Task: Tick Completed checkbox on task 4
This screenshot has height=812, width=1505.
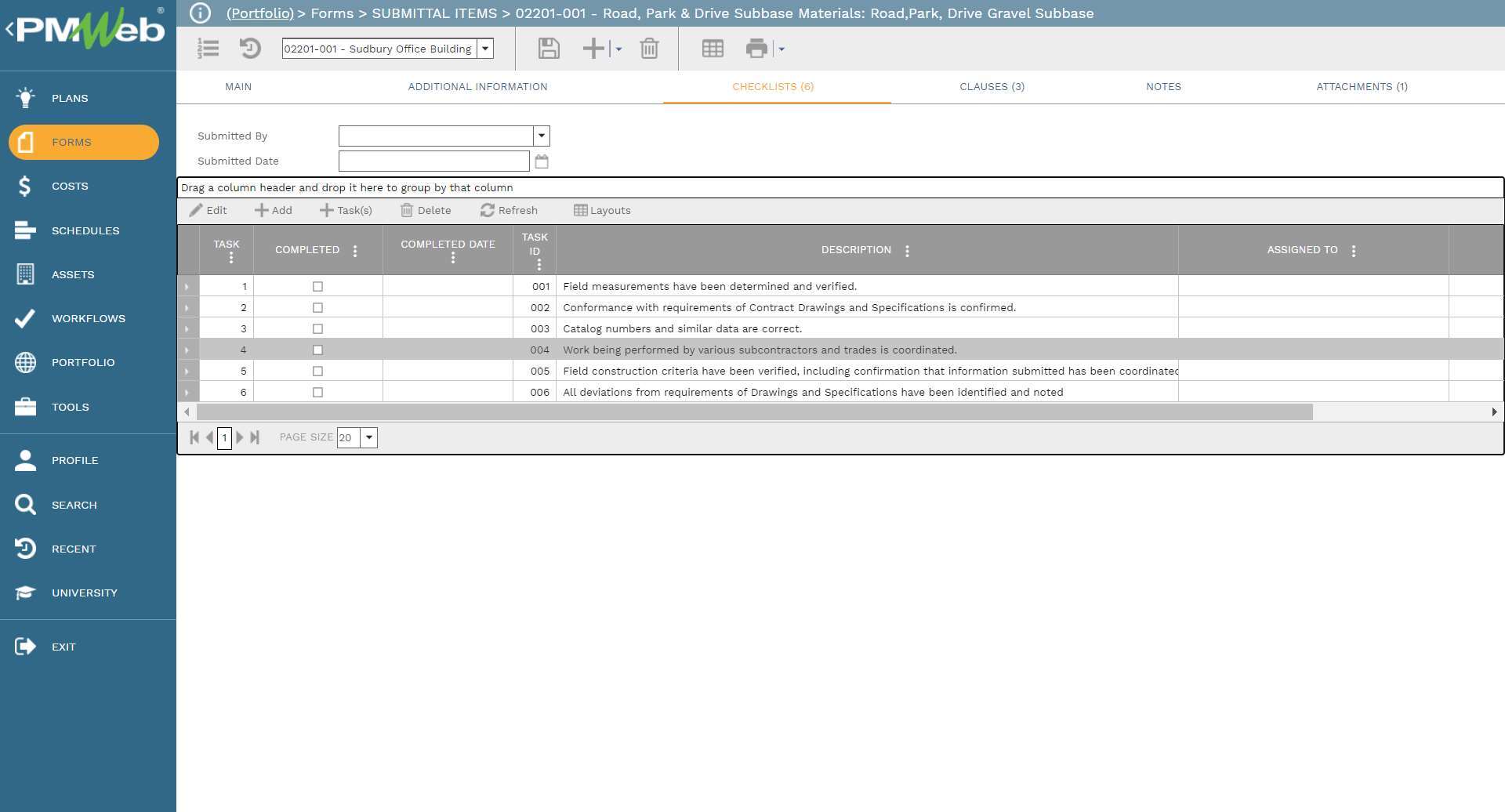Action: click(x=317, y=350)
